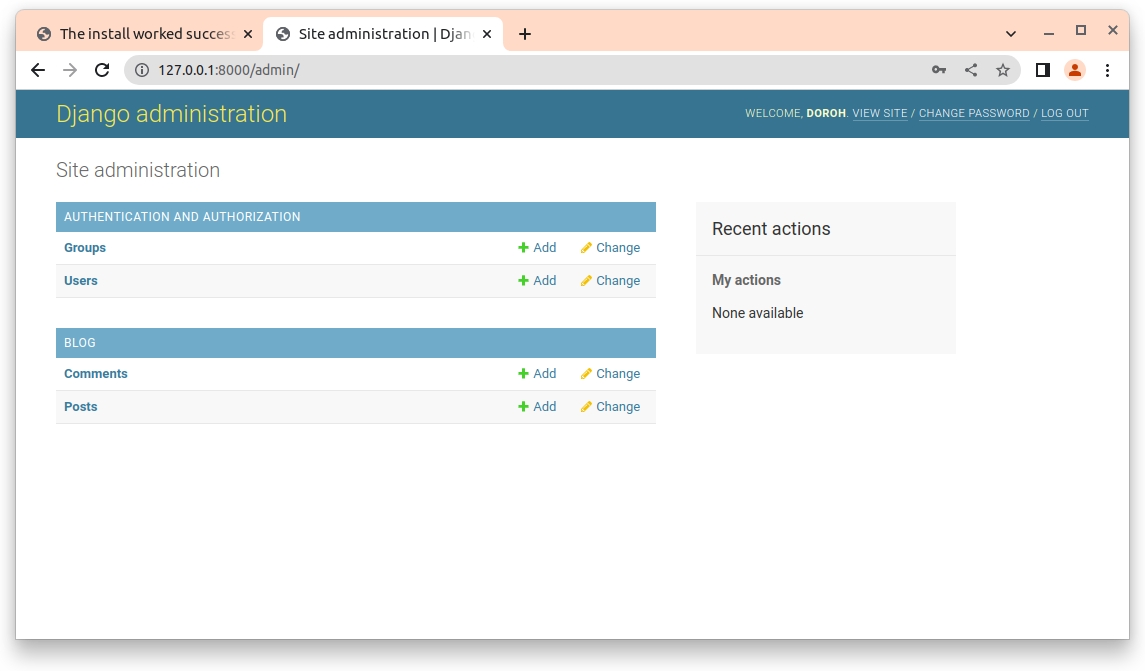The image size is (1145, 671).
Task: Switch to 'The install worked successfully' tab
Action: [x=140, y=34]
